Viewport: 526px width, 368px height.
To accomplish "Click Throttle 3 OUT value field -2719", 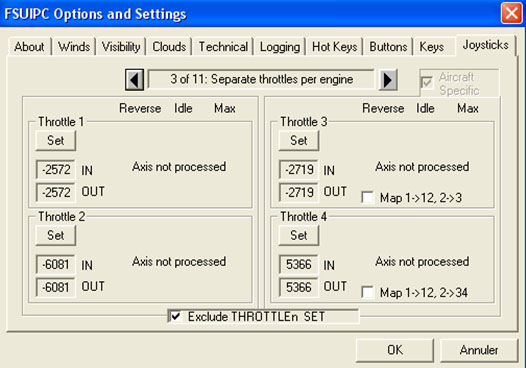I will pyautogui.click(x=299, y=192).
